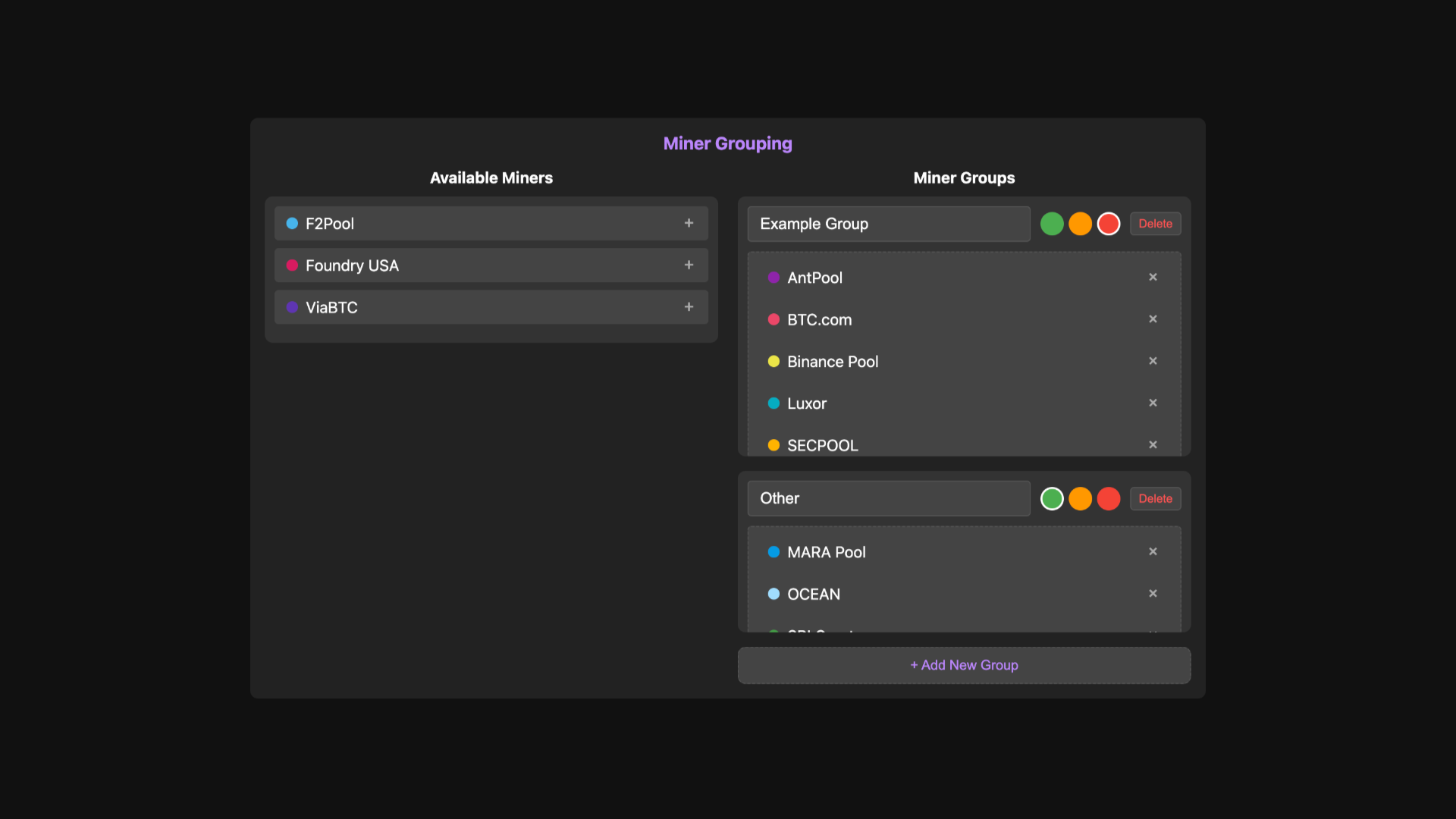The height and width of the screenshot is (819, 1456).
Task: Select red color for Example Group
Action: coord(1109,224)
